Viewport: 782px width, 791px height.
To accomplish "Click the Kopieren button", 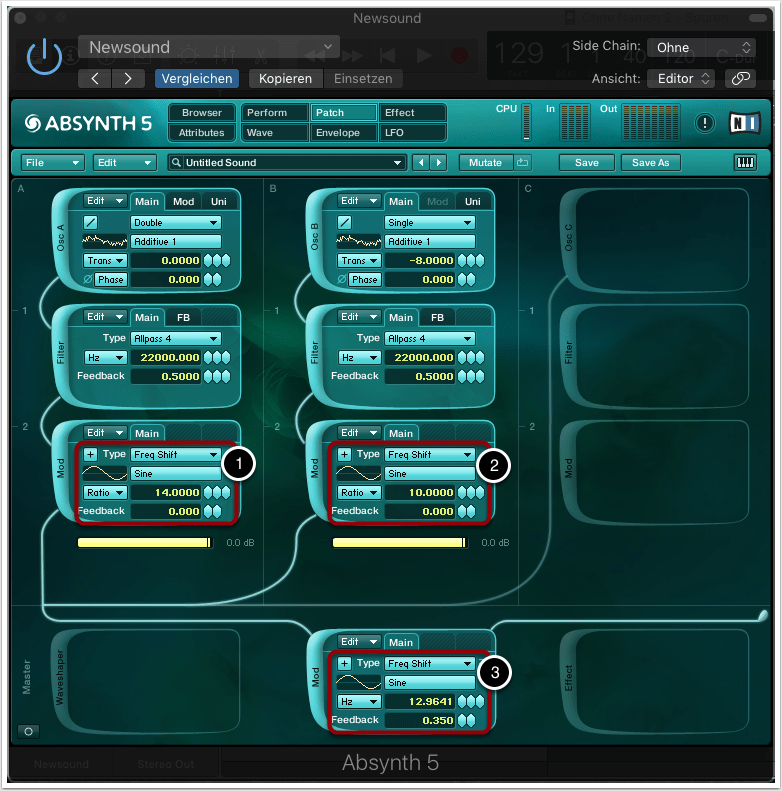I will pos(285,79).
